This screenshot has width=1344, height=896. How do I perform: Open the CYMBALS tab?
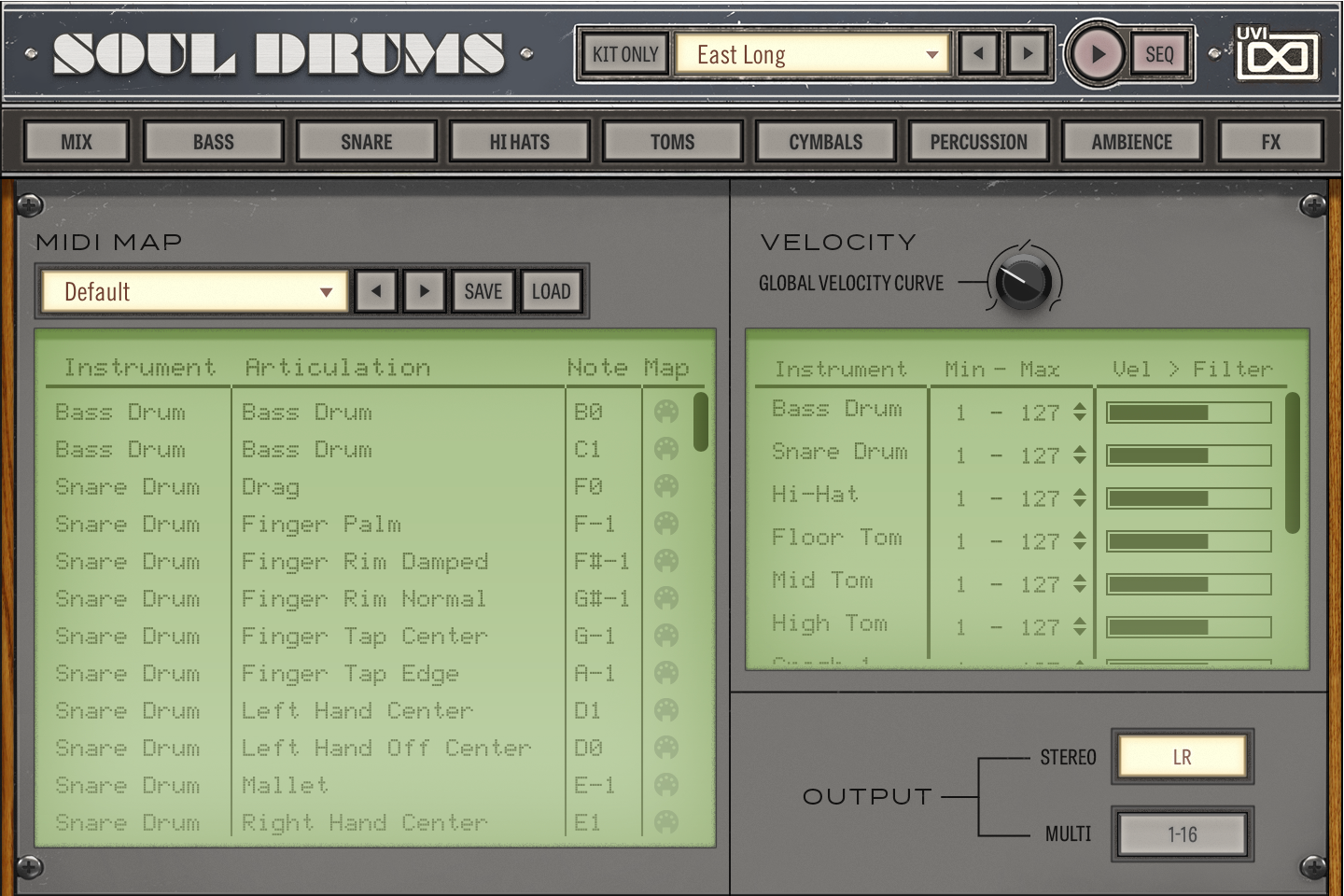pyautogui.click(x=825, y=141)
